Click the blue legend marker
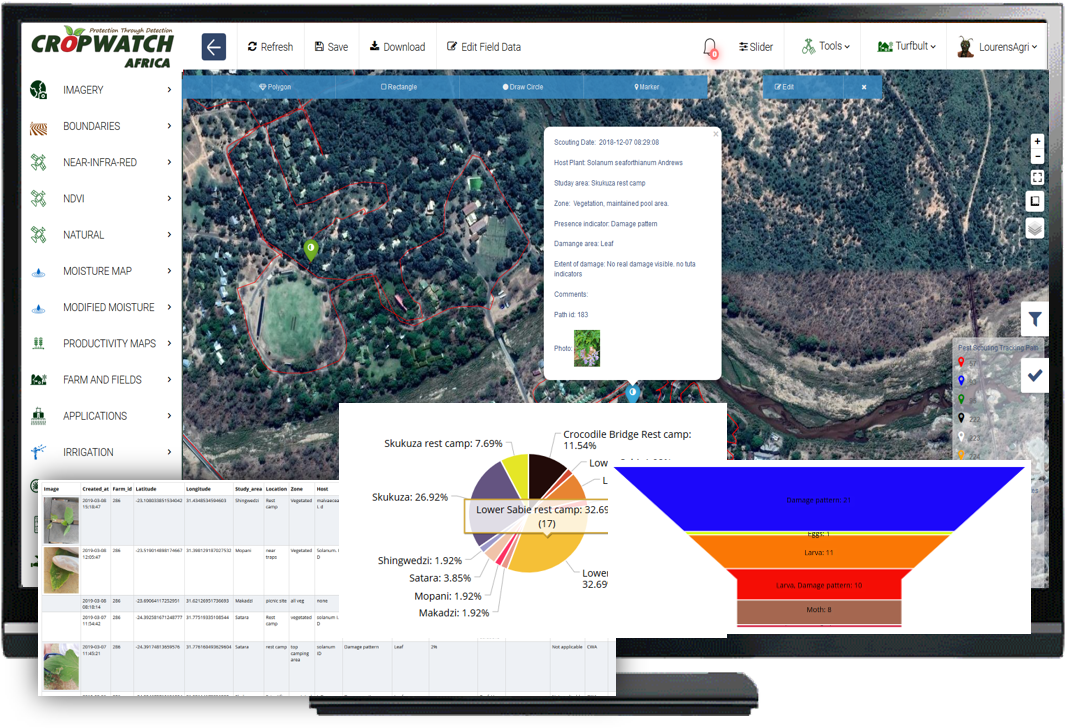The height and width of the screenshot is (728, 1066). 961,381
